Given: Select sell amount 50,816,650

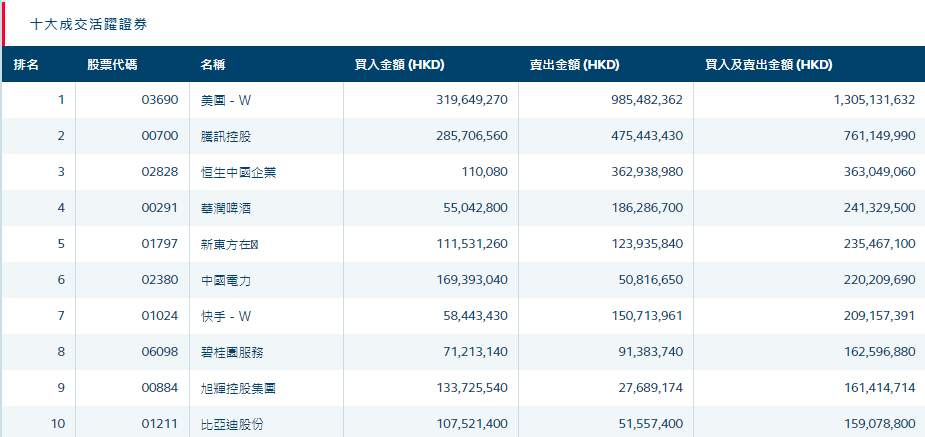Looking at the screenshot, I should (650, 280).
